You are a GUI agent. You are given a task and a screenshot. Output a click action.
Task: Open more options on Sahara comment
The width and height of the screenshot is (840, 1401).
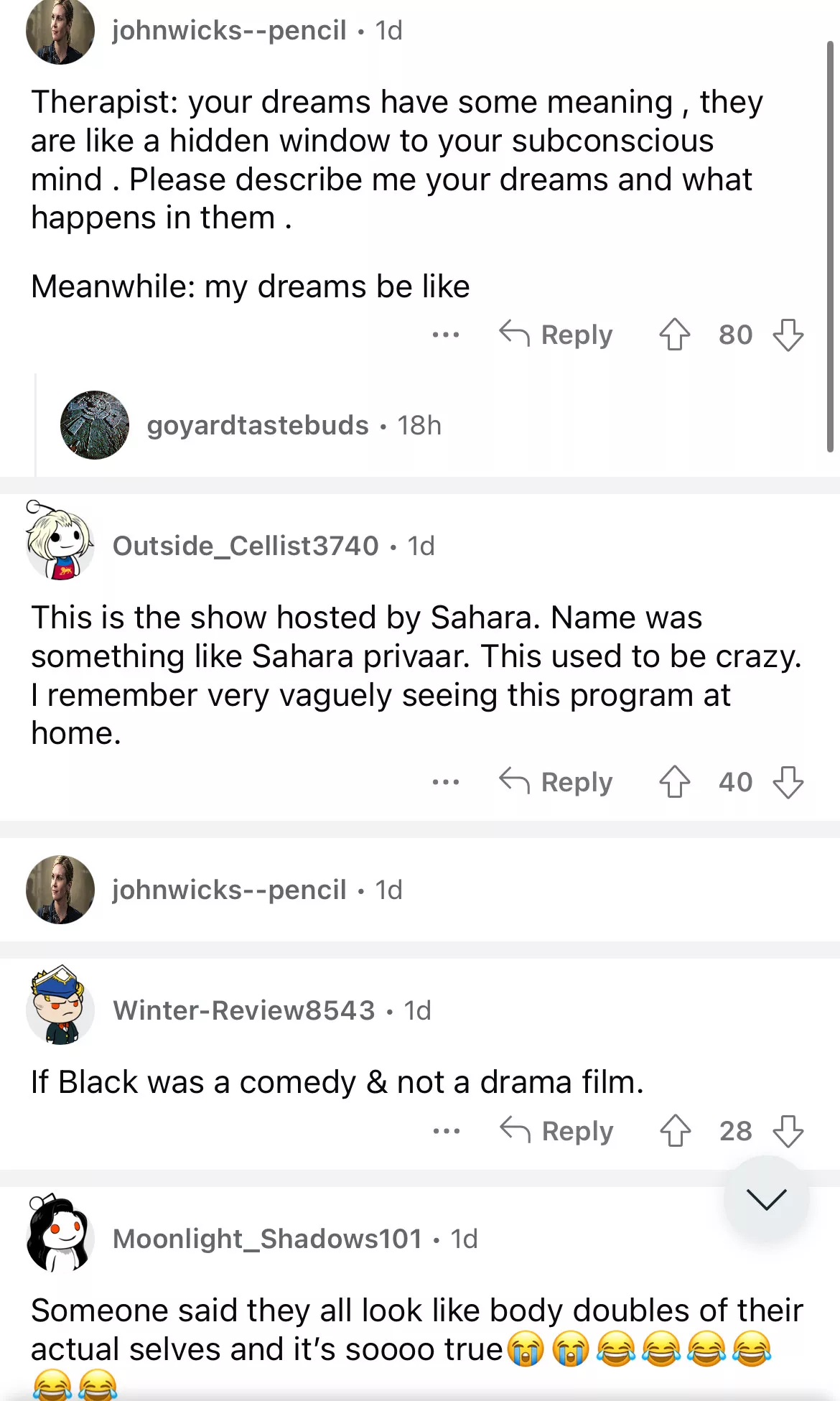(x=446, y=782)
